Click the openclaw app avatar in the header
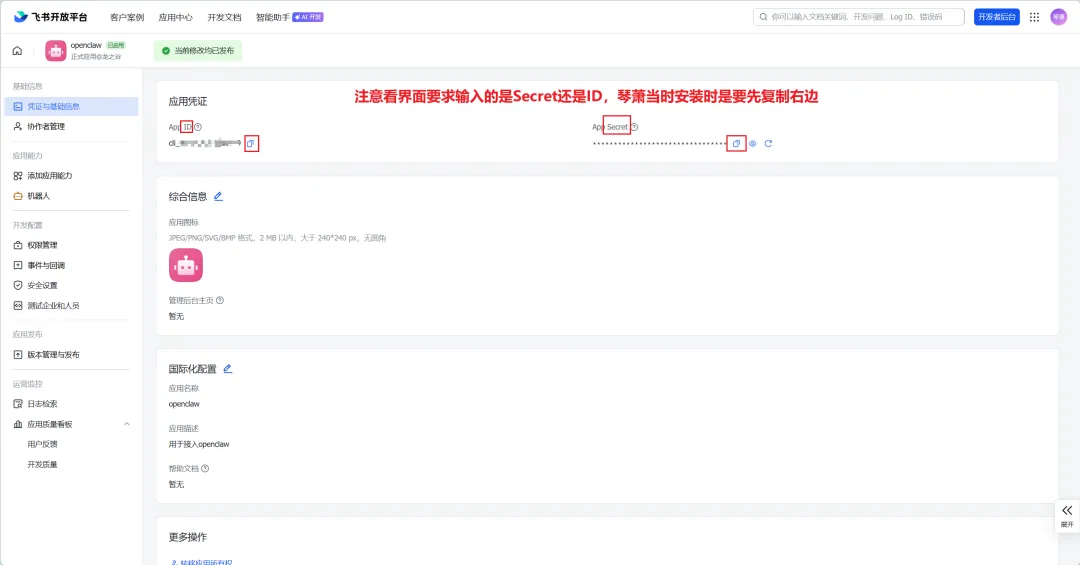The width and height of the screenshot is (1080, 565). [x=56, y=50]
